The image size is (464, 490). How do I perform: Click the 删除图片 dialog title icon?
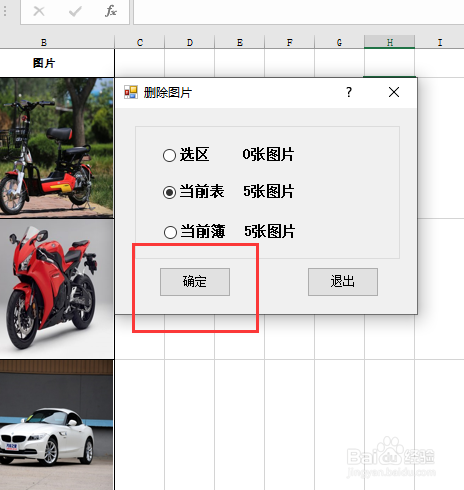point(131,92)
